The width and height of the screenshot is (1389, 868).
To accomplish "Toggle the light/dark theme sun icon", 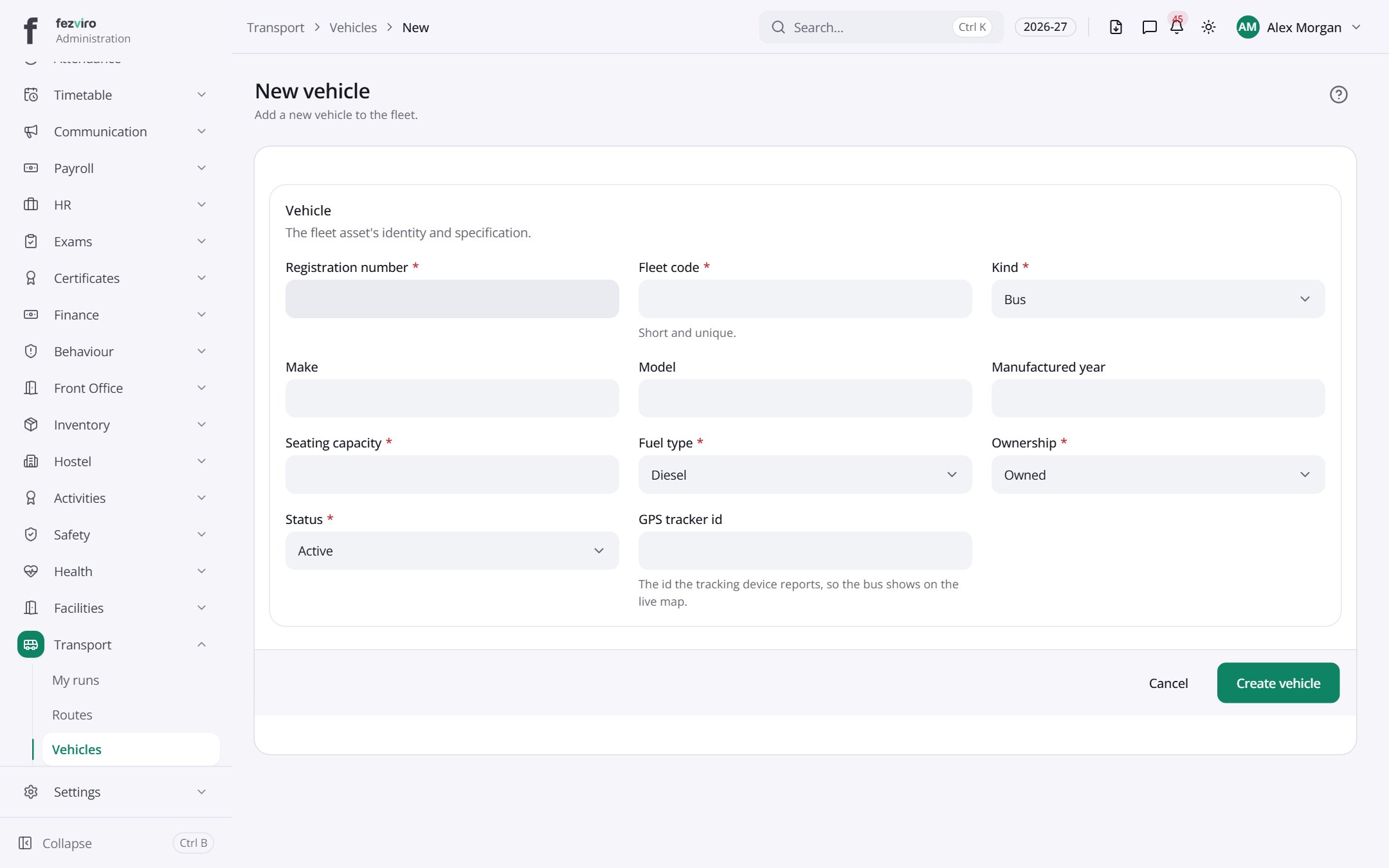I will 1208,27.
